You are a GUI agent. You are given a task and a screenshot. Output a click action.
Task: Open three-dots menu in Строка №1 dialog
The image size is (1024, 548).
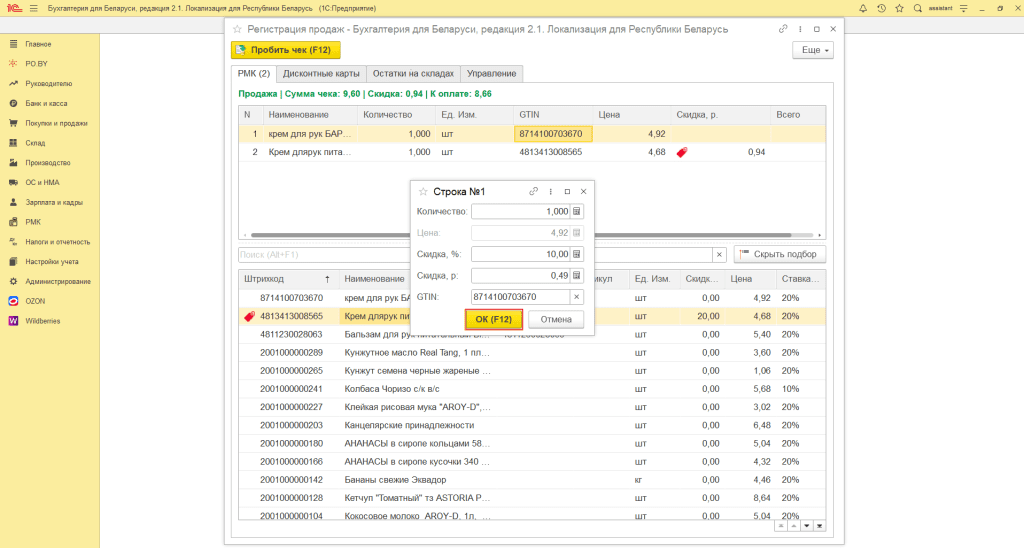click(x=551, y=191)
